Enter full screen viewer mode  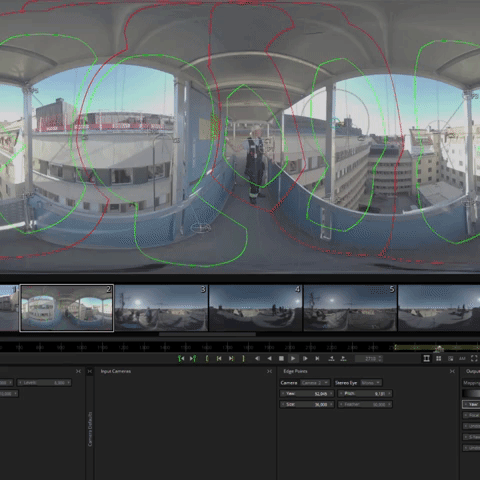tap(474, 359)
